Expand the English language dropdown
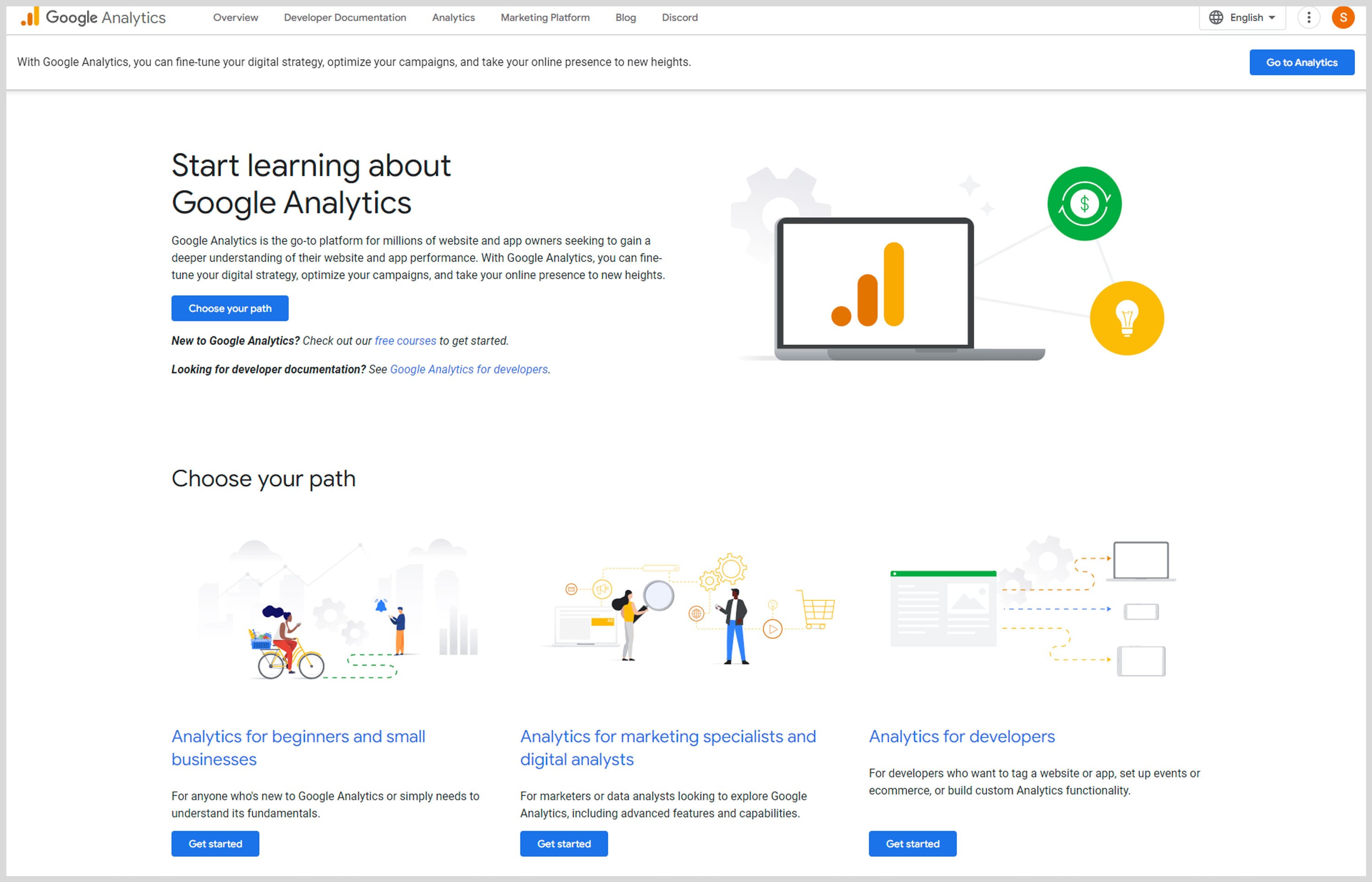This screenshot has width=1372, height=882. (x=1242, y=18)
